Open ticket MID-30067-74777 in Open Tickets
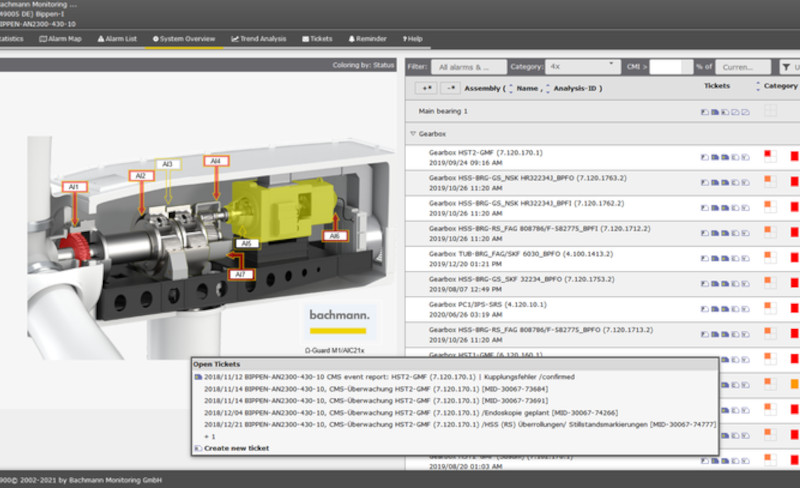Screen dimensions: 800x488 click(460, 424)
